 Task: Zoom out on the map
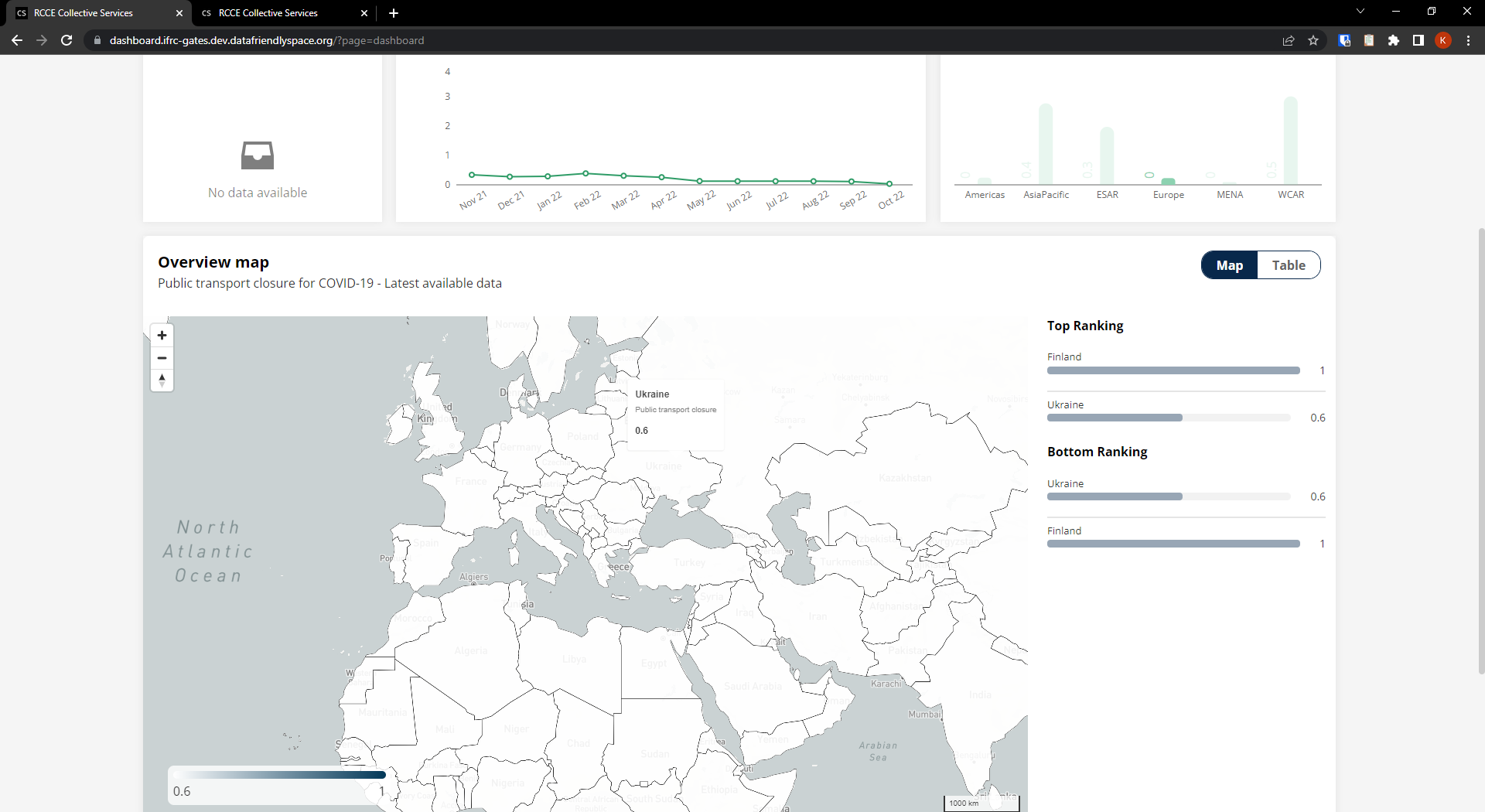click(162, 358)
